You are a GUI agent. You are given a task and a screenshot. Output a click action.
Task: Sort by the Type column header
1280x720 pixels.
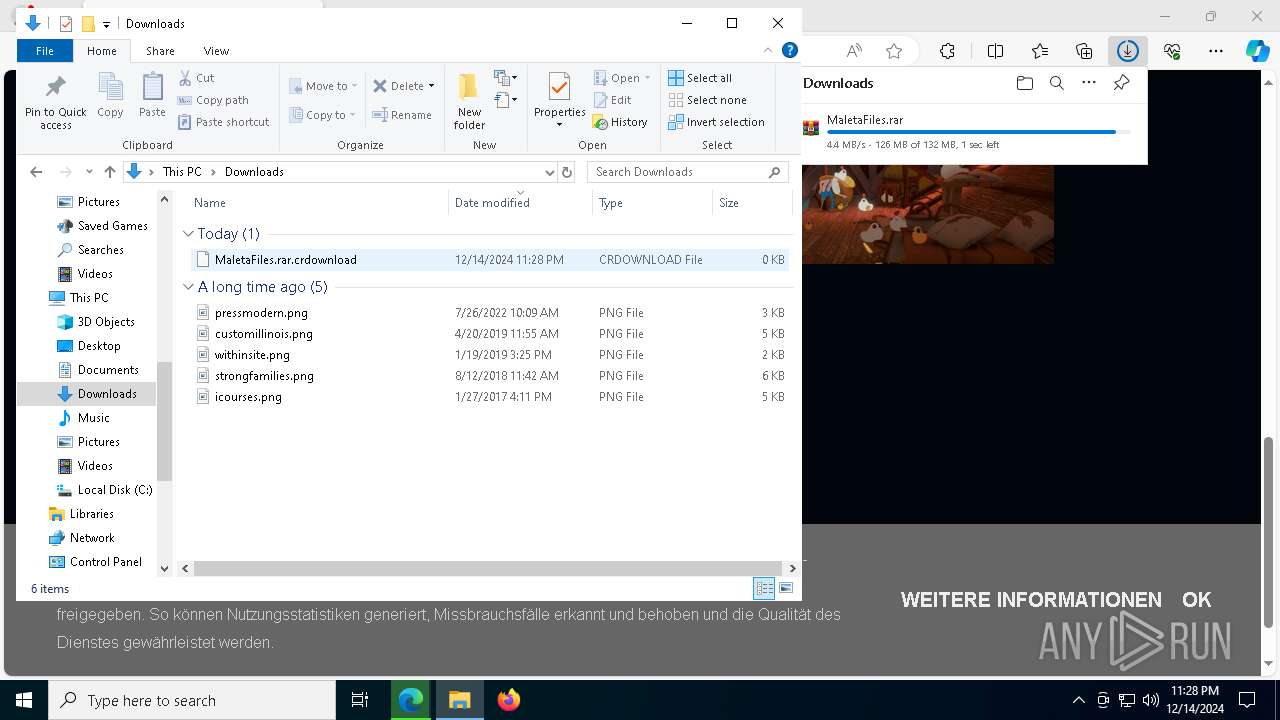pyautogui.click(x=652, y=203)
